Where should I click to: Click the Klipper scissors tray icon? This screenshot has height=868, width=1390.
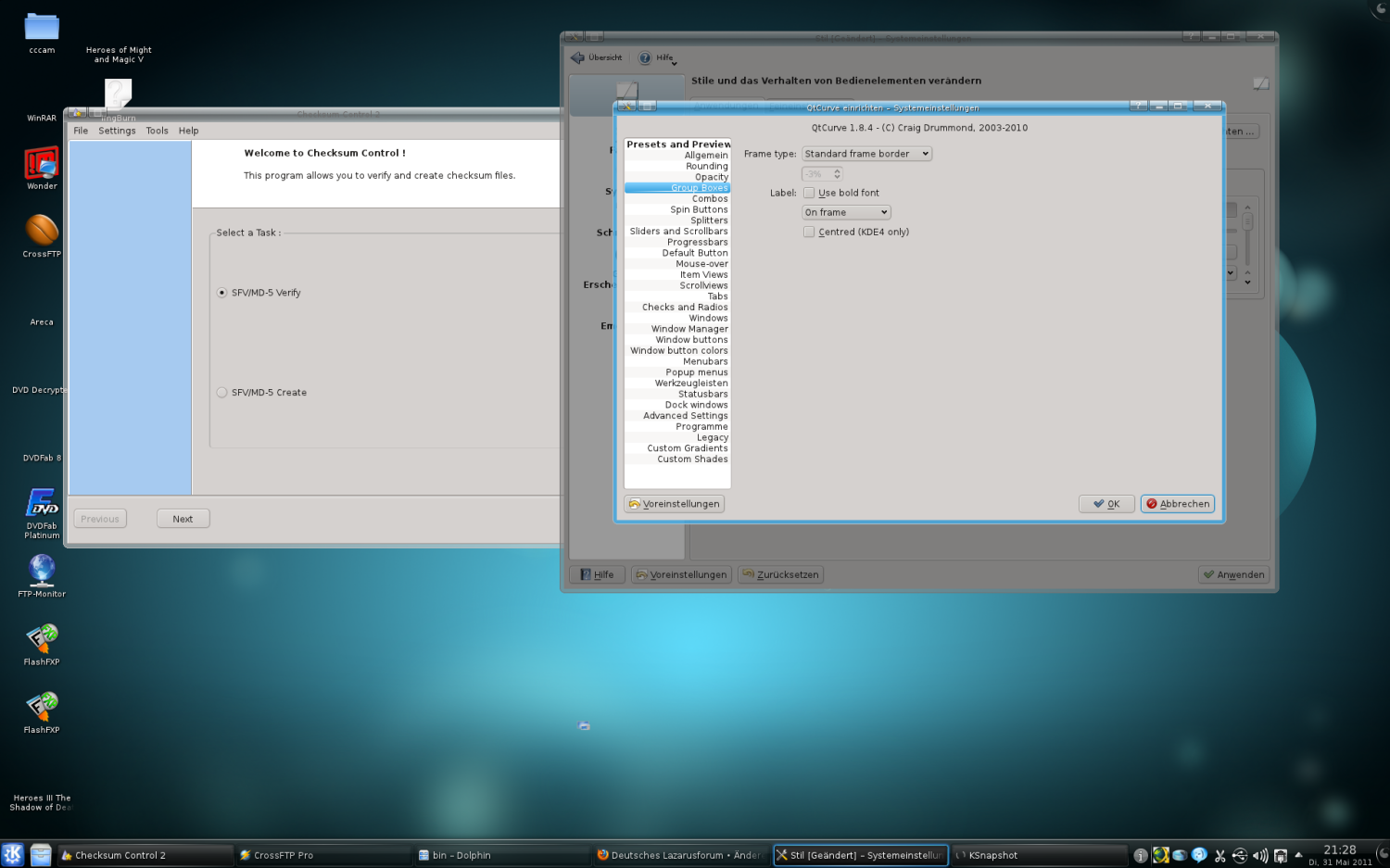tap(1219, 856)
